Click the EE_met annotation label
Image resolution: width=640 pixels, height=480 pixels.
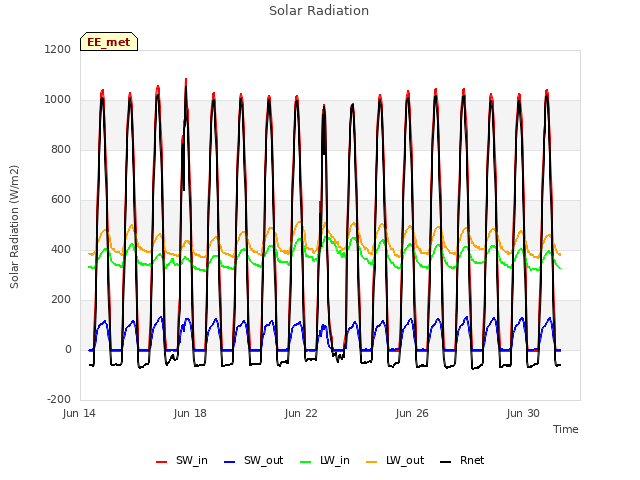point(109,42)
